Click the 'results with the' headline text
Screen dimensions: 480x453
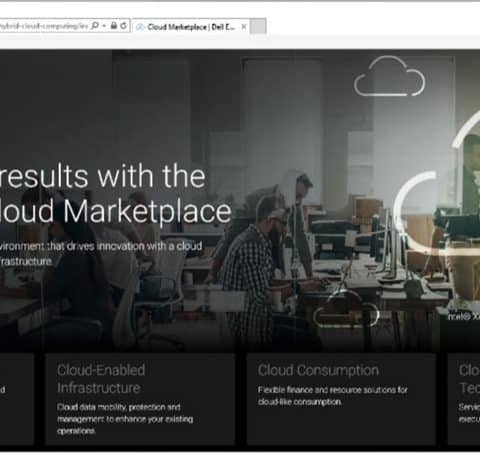click(102, 176)
